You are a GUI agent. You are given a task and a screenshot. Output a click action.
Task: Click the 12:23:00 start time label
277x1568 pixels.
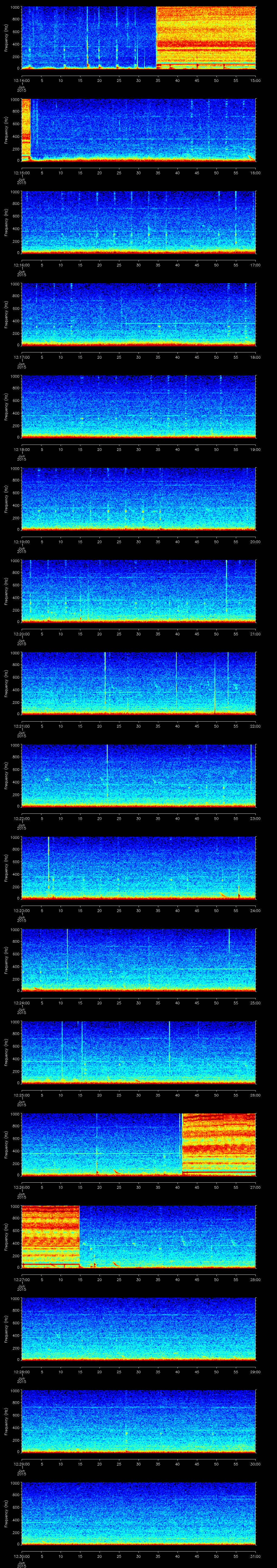(x=22, y=910)
